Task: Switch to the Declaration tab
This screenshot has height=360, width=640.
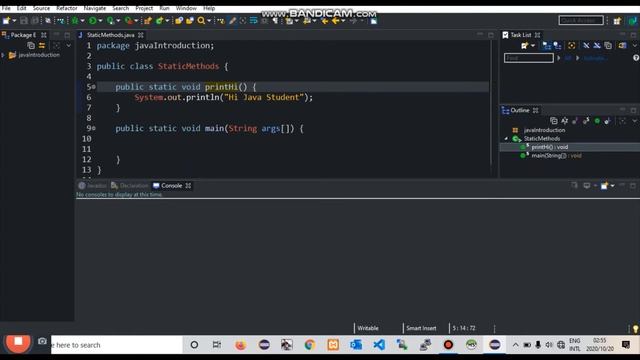Action: tap(129, 186)
